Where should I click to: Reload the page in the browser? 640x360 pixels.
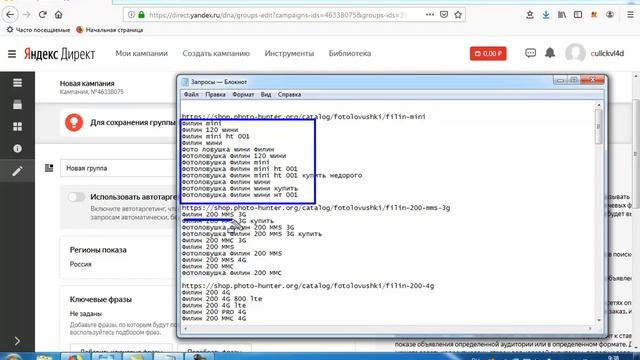coord(42,15)
